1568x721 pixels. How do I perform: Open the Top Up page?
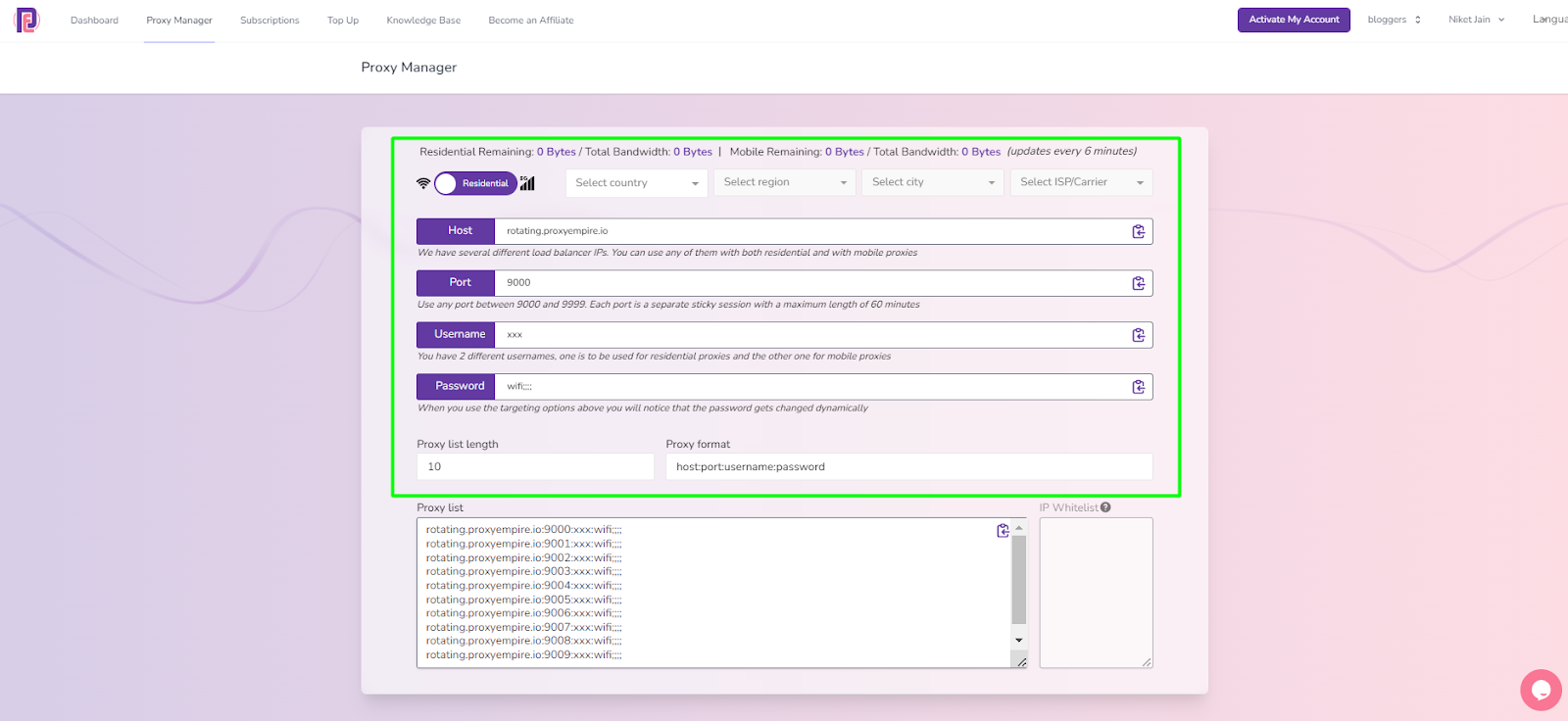tap(343, 21)
